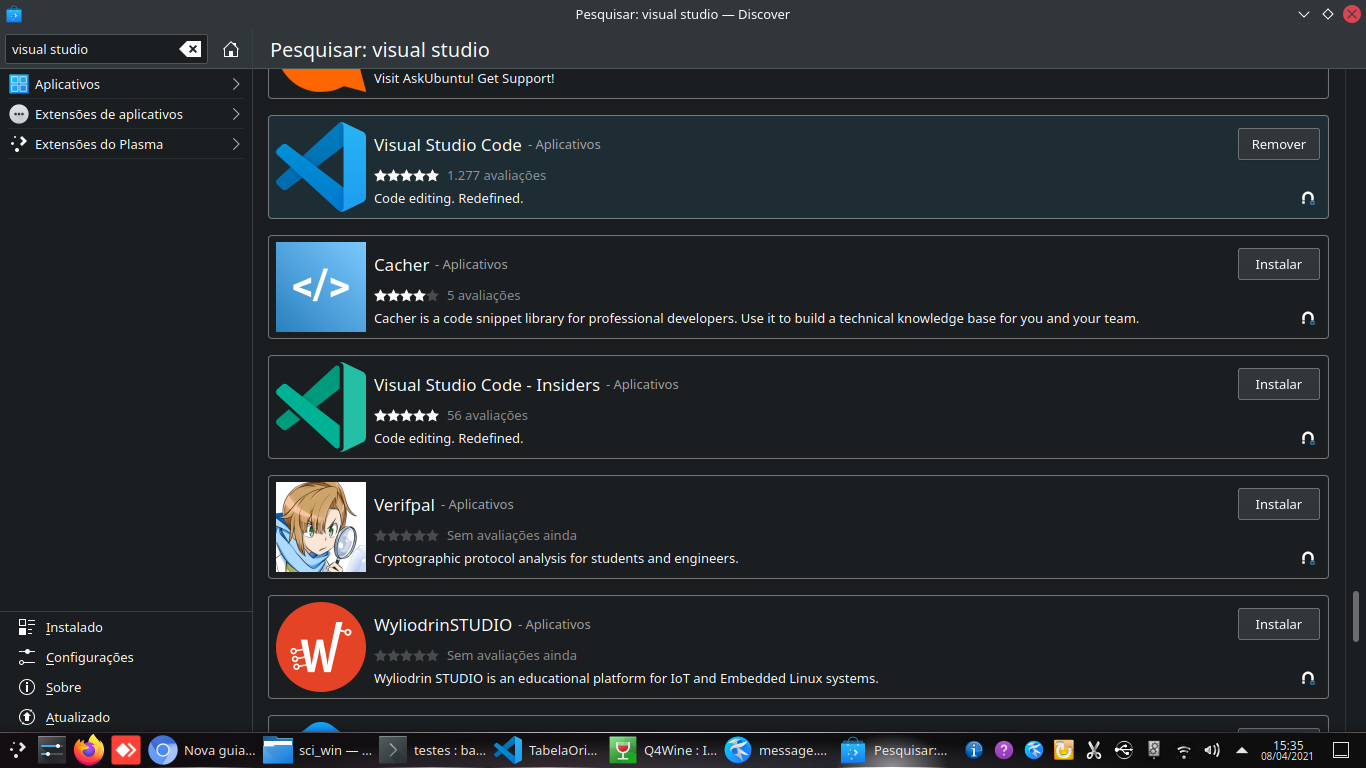1366x768 pixels.
Task: Click the results list vertical scrollbar
Action: click(1356, 616)
